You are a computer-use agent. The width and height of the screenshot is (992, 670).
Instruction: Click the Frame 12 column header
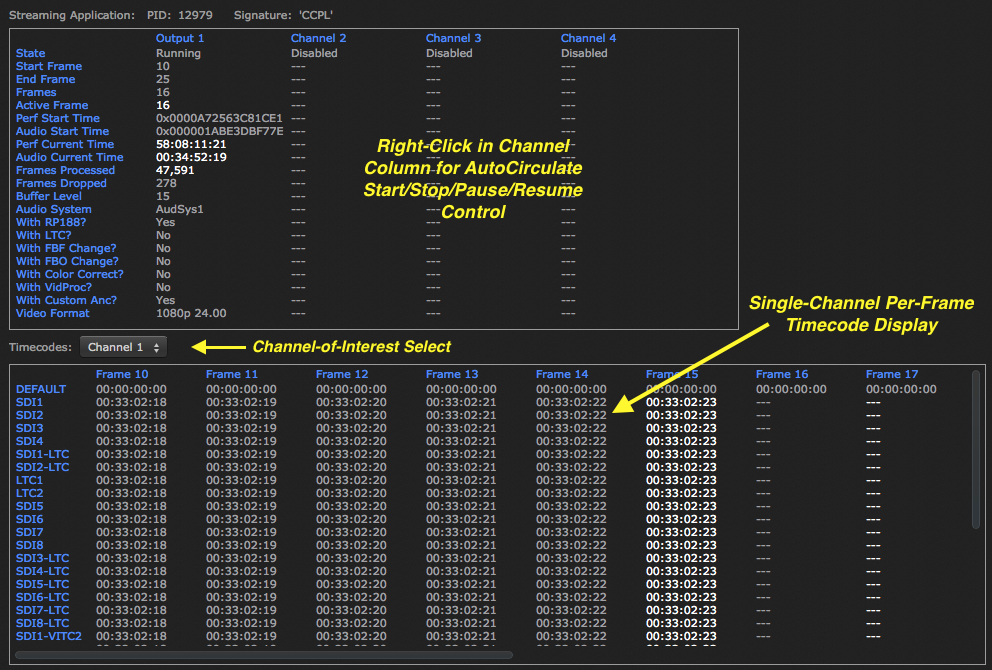[x=342, y=374]
